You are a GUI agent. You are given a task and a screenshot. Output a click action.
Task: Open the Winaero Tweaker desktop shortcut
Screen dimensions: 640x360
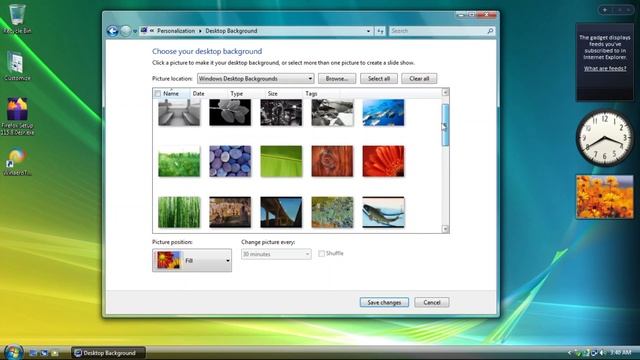click(x=17, y=162)
